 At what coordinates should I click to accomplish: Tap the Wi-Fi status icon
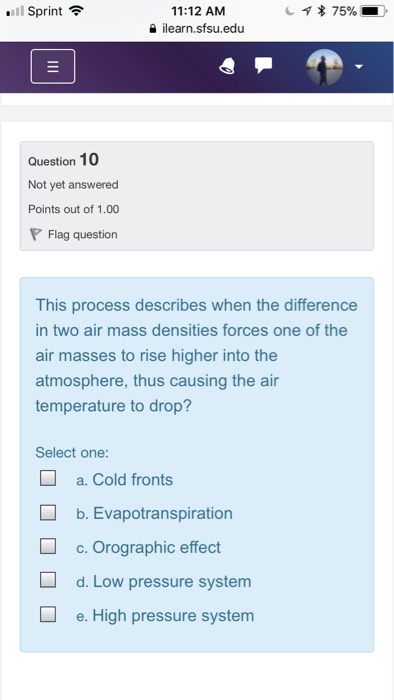[x=77, y=11]
